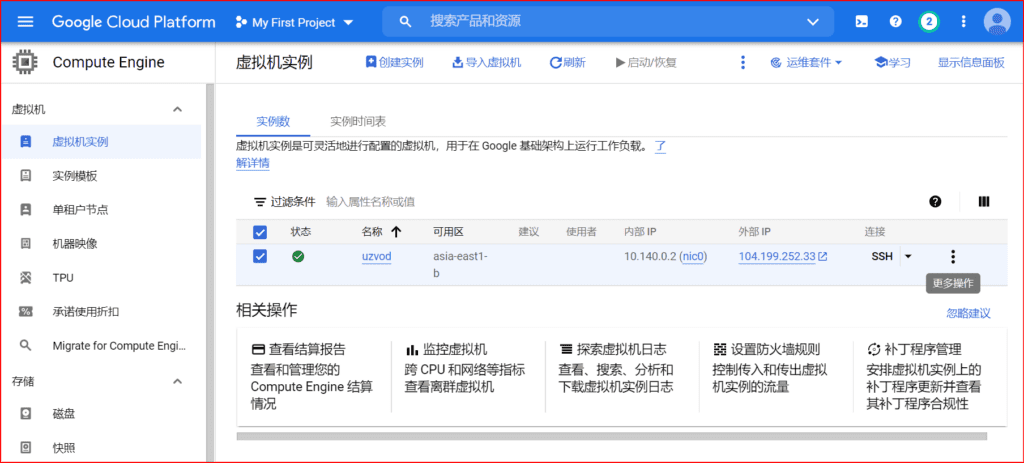Open table help question mark icon

click(x=935, y=202)
